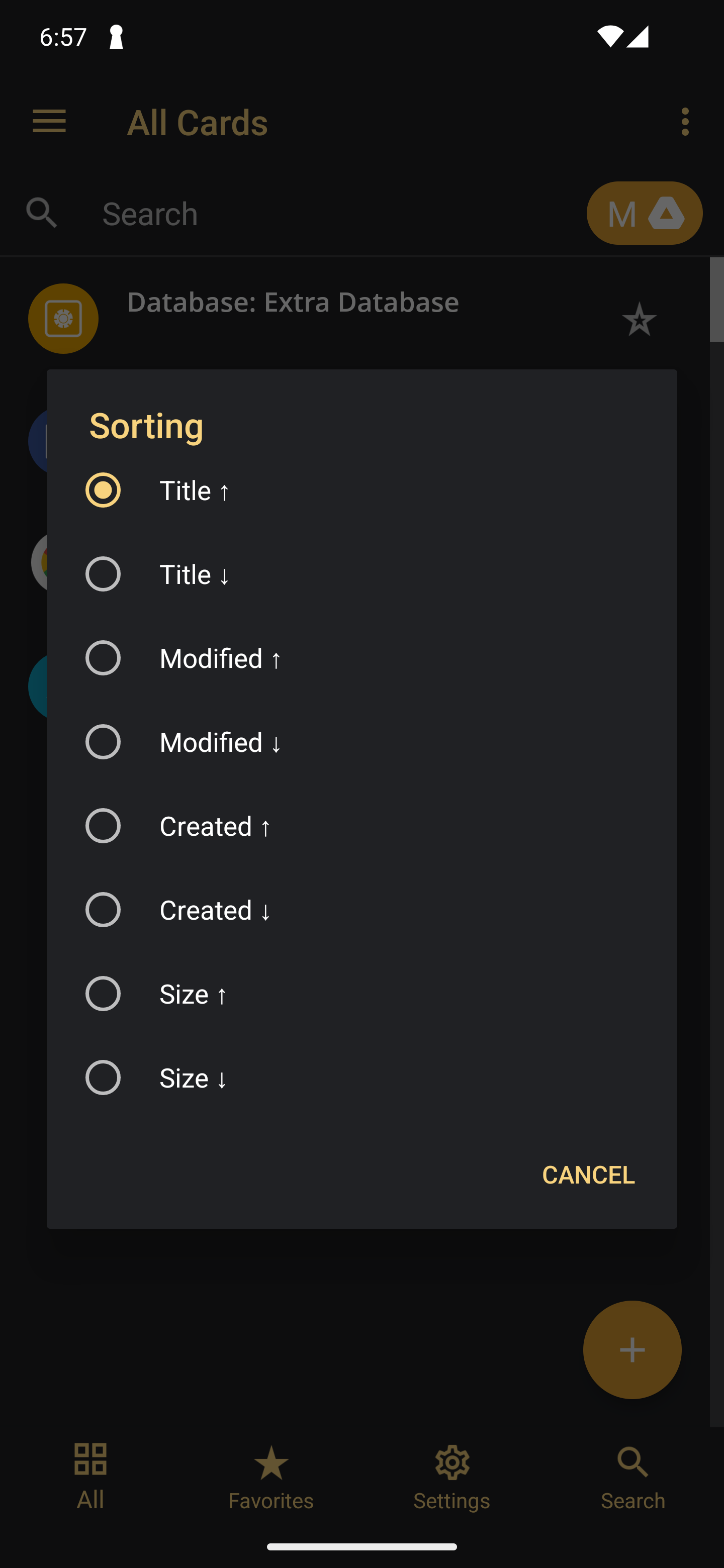
Task: Open the hamburger navigation menu
Action: pyautogui.click(x=49, y=122)
